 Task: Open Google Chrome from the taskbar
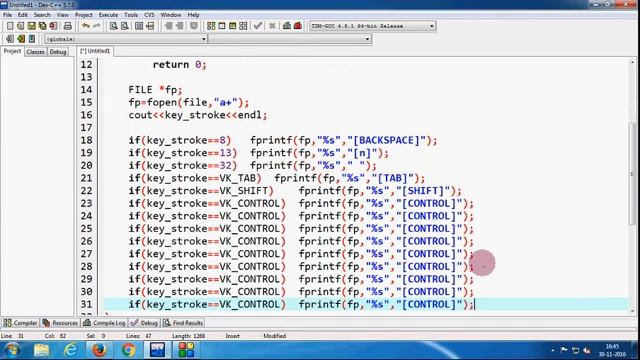click(128, 350)
